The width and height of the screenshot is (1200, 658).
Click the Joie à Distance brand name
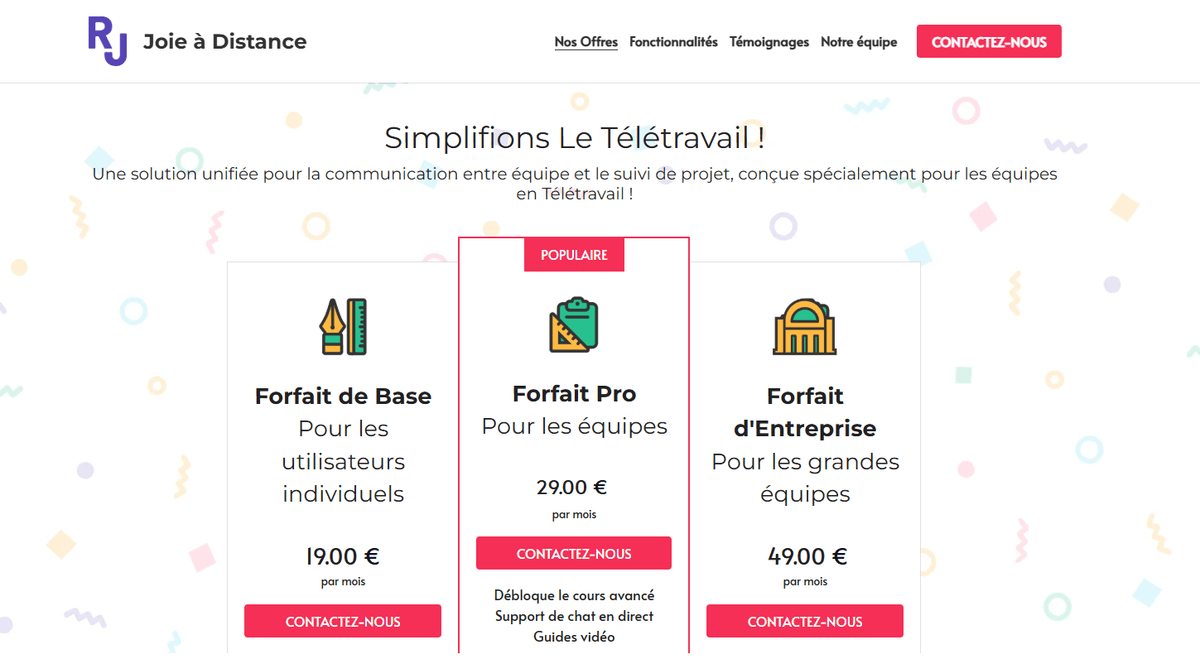click(x=225, y=41)
